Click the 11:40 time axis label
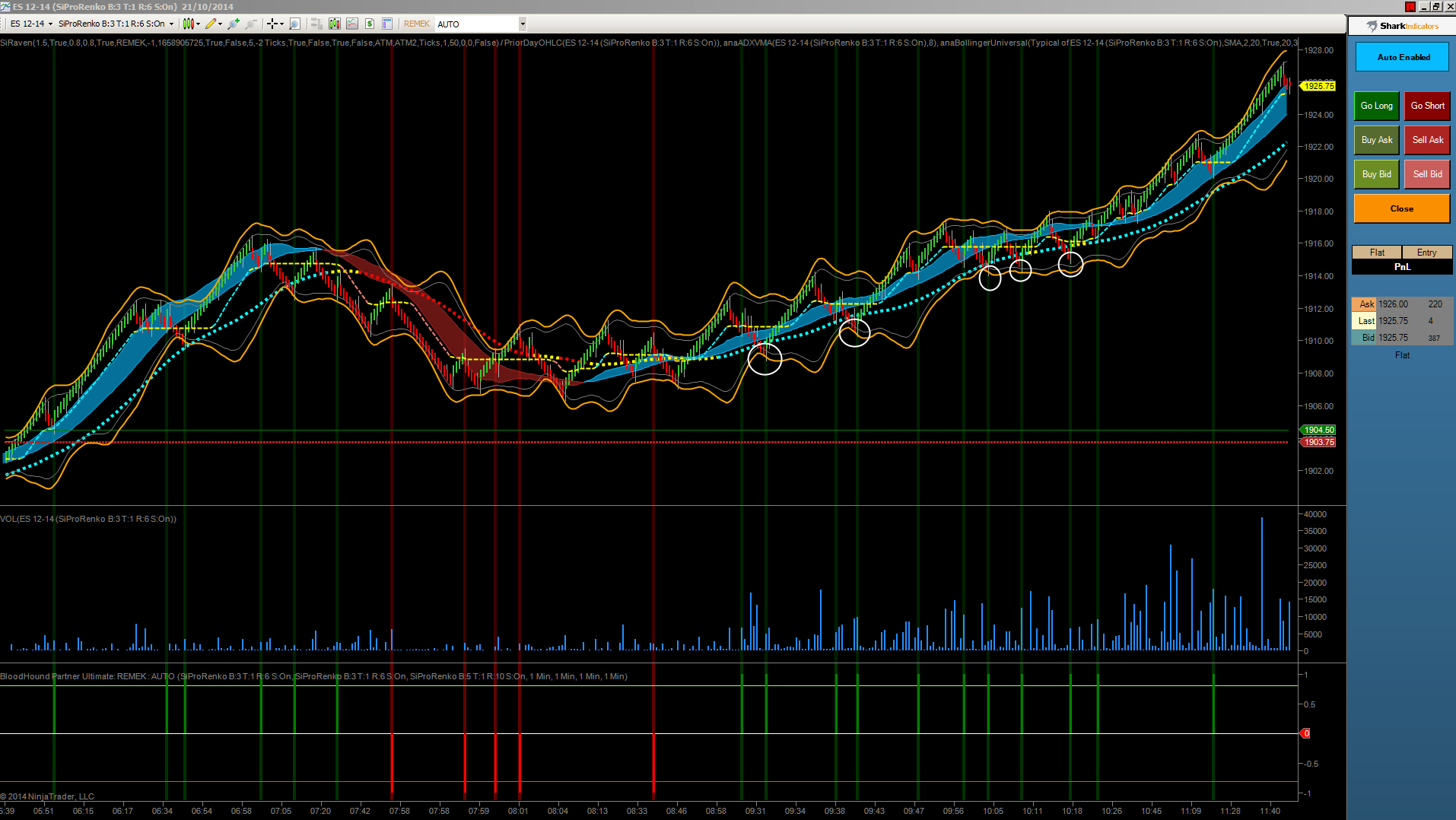The image size is (1456, 820). pos(1270,811)
